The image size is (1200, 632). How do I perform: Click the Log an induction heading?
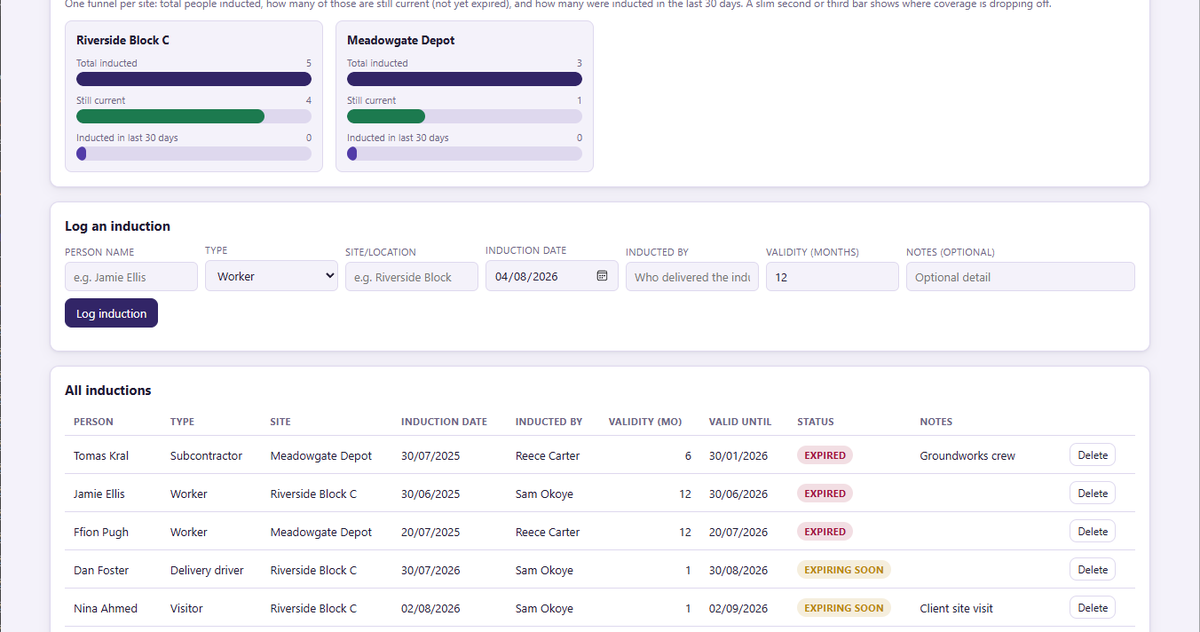[x=118, y=226]
